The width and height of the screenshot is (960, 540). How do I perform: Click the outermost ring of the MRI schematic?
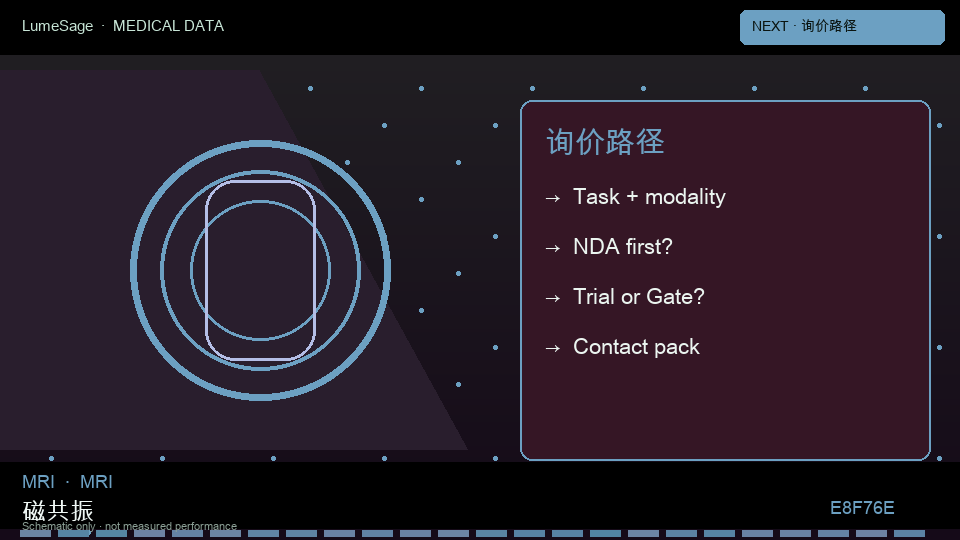pos(261,142)
